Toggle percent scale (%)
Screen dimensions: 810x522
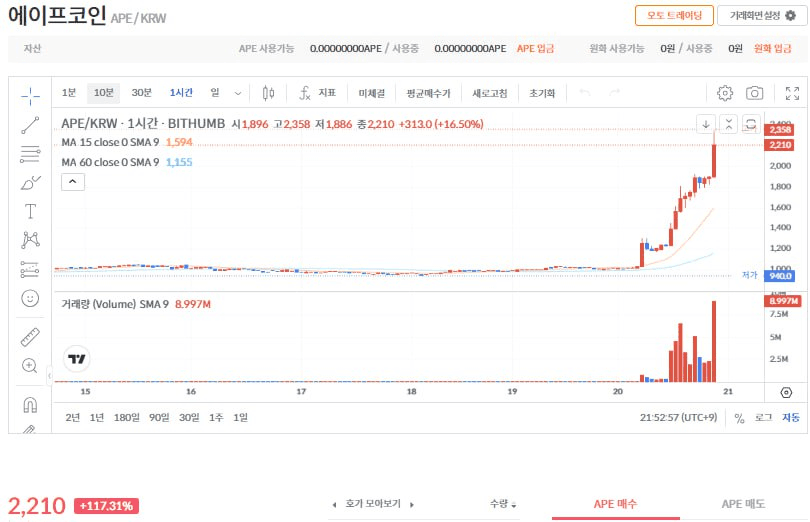pos(739,418)
